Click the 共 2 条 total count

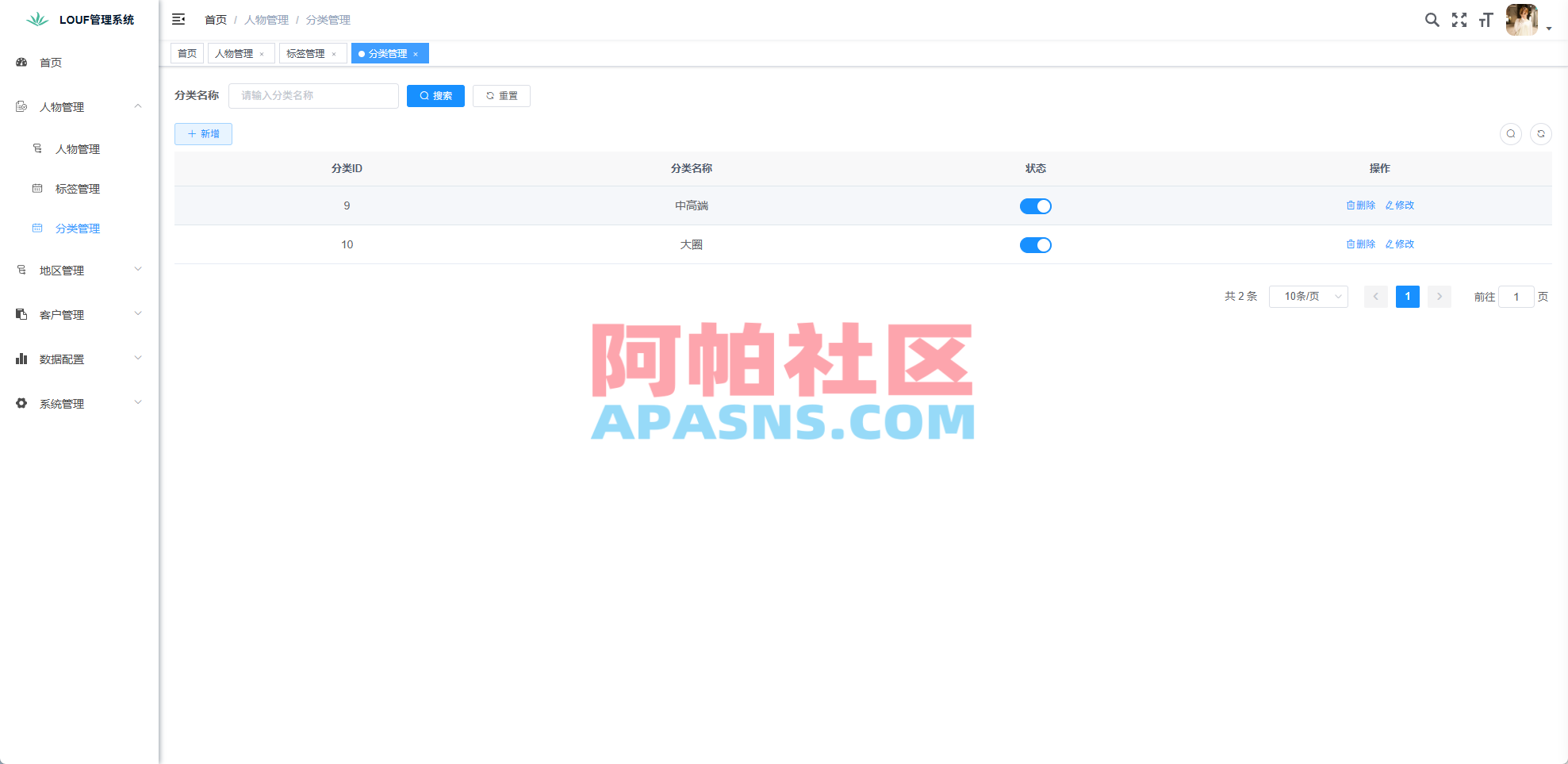point(1240,296)
